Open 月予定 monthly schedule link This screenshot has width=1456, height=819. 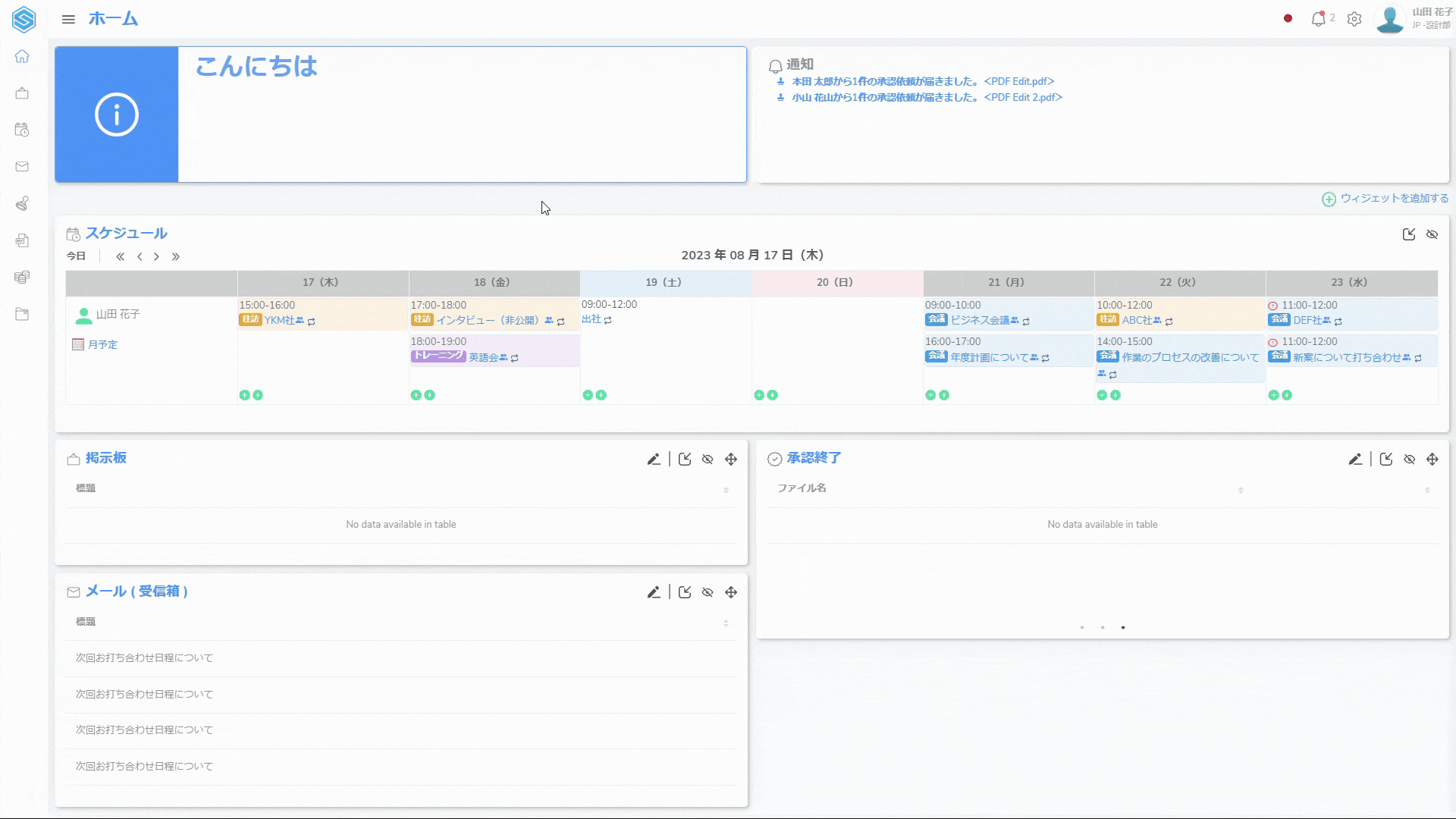(x=102, y=344)
